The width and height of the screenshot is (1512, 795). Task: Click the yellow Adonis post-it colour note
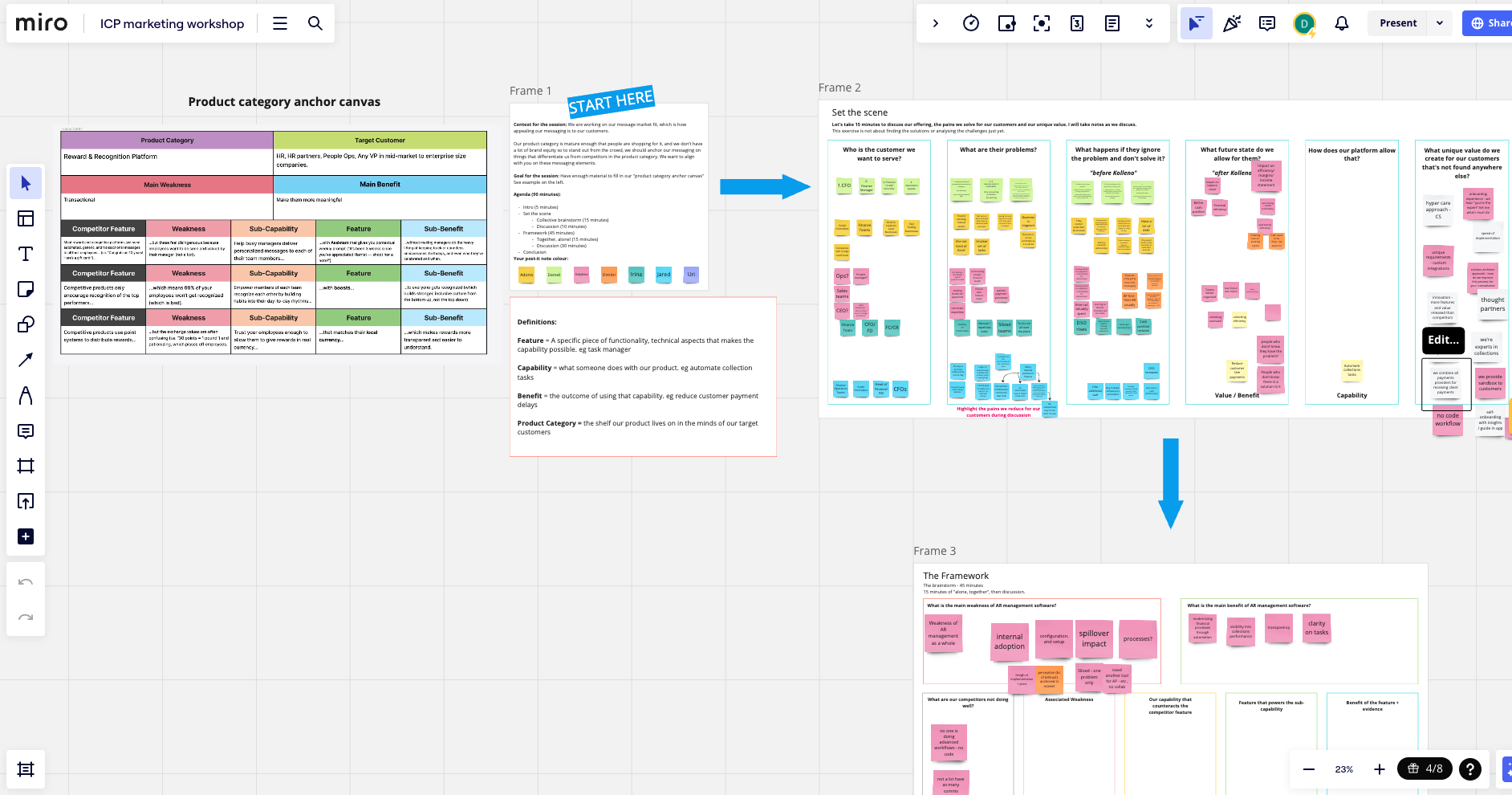526,275
